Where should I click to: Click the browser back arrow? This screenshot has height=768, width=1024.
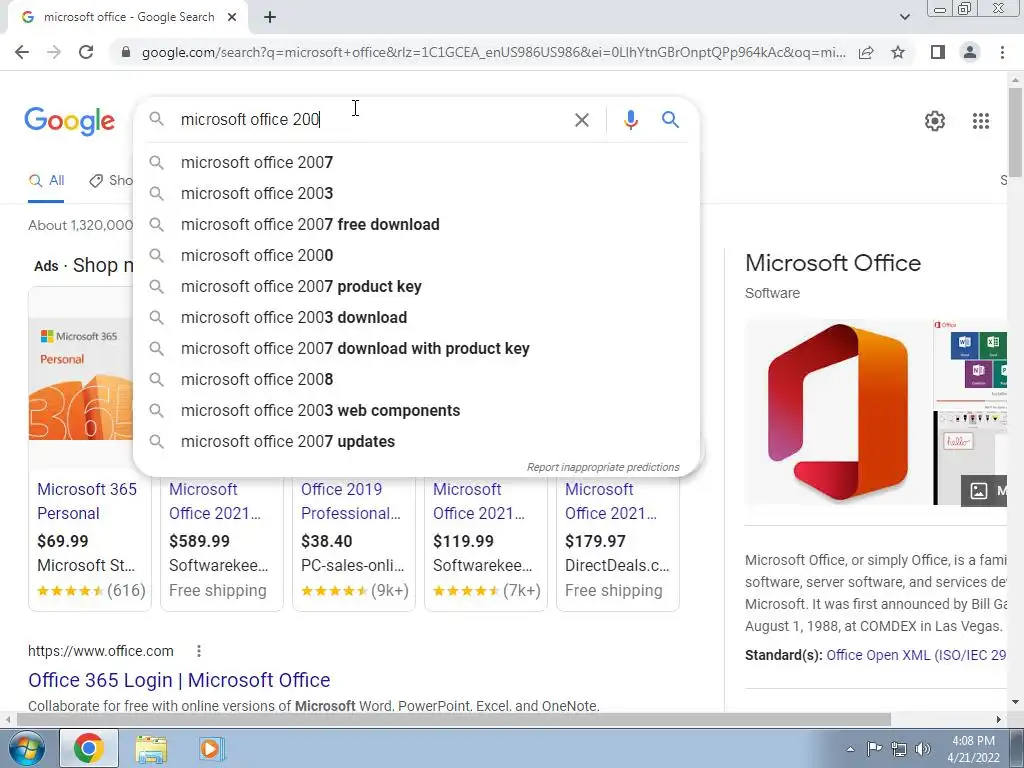coord(22,52)
